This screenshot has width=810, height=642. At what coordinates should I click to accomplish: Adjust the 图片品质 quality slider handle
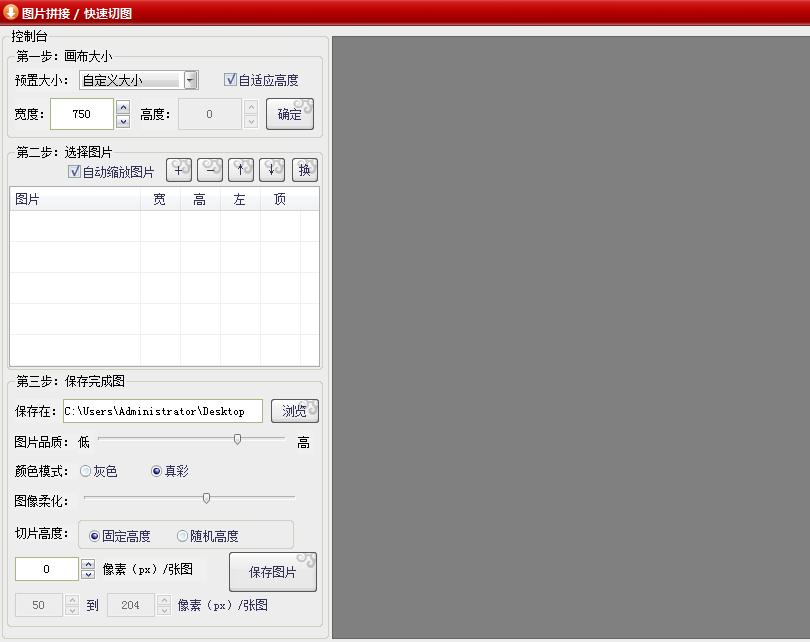(237, 439)
